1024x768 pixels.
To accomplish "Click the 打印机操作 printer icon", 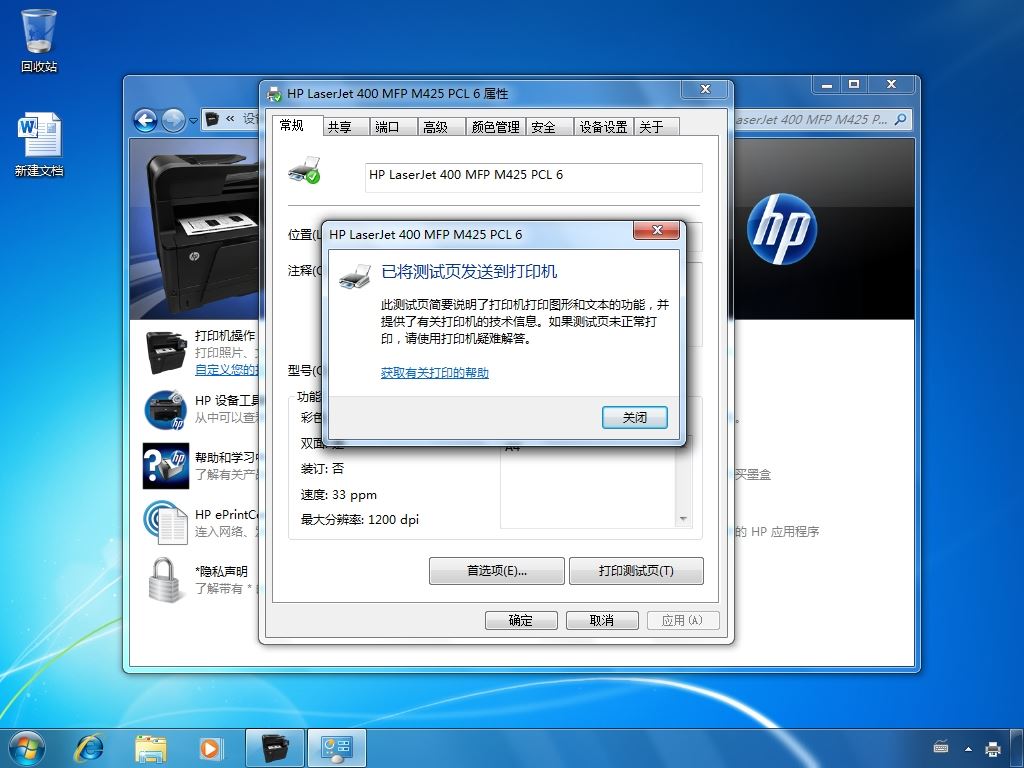I will click(x=165, y=353).
